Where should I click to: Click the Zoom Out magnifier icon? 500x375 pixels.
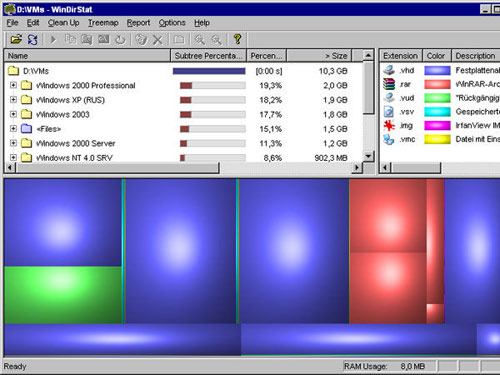[x=216, y=40]
